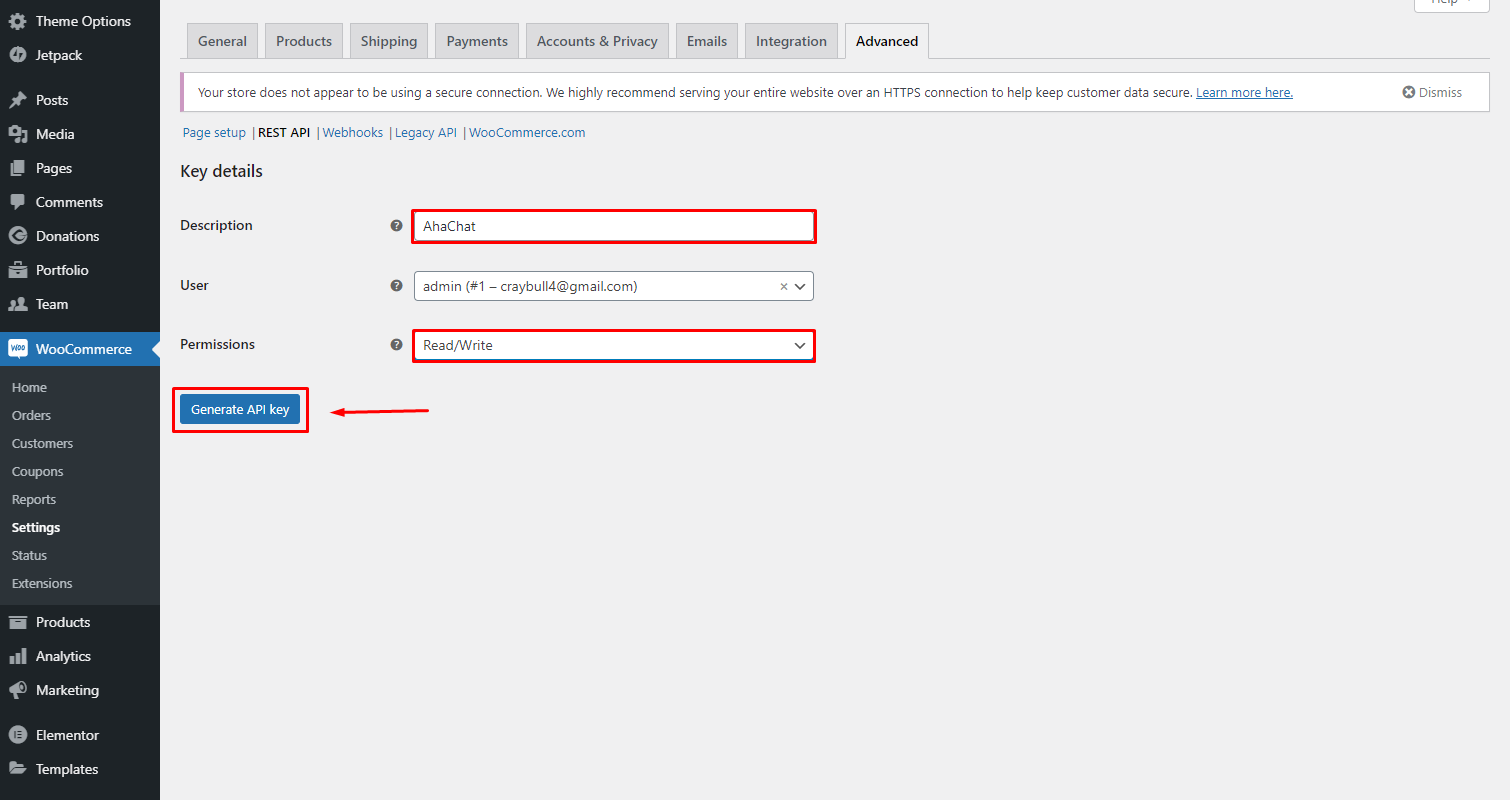Click the Elementor icon in sidebar
The width and height of the screenshot is (1510, 800).
click(18, 735)
